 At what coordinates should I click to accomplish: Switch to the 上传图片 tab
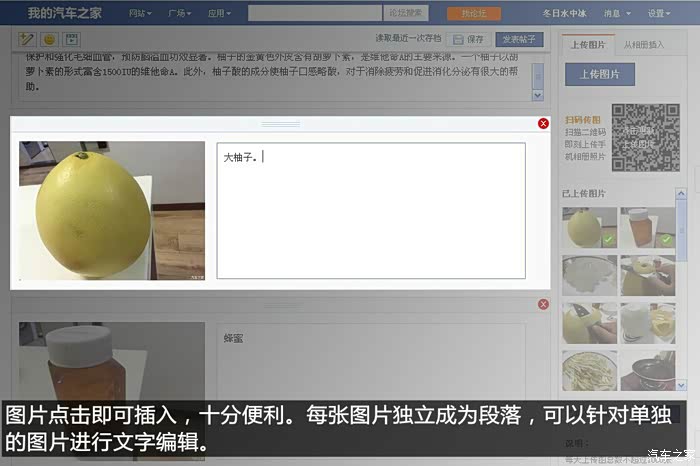click(x=588, y=45)
